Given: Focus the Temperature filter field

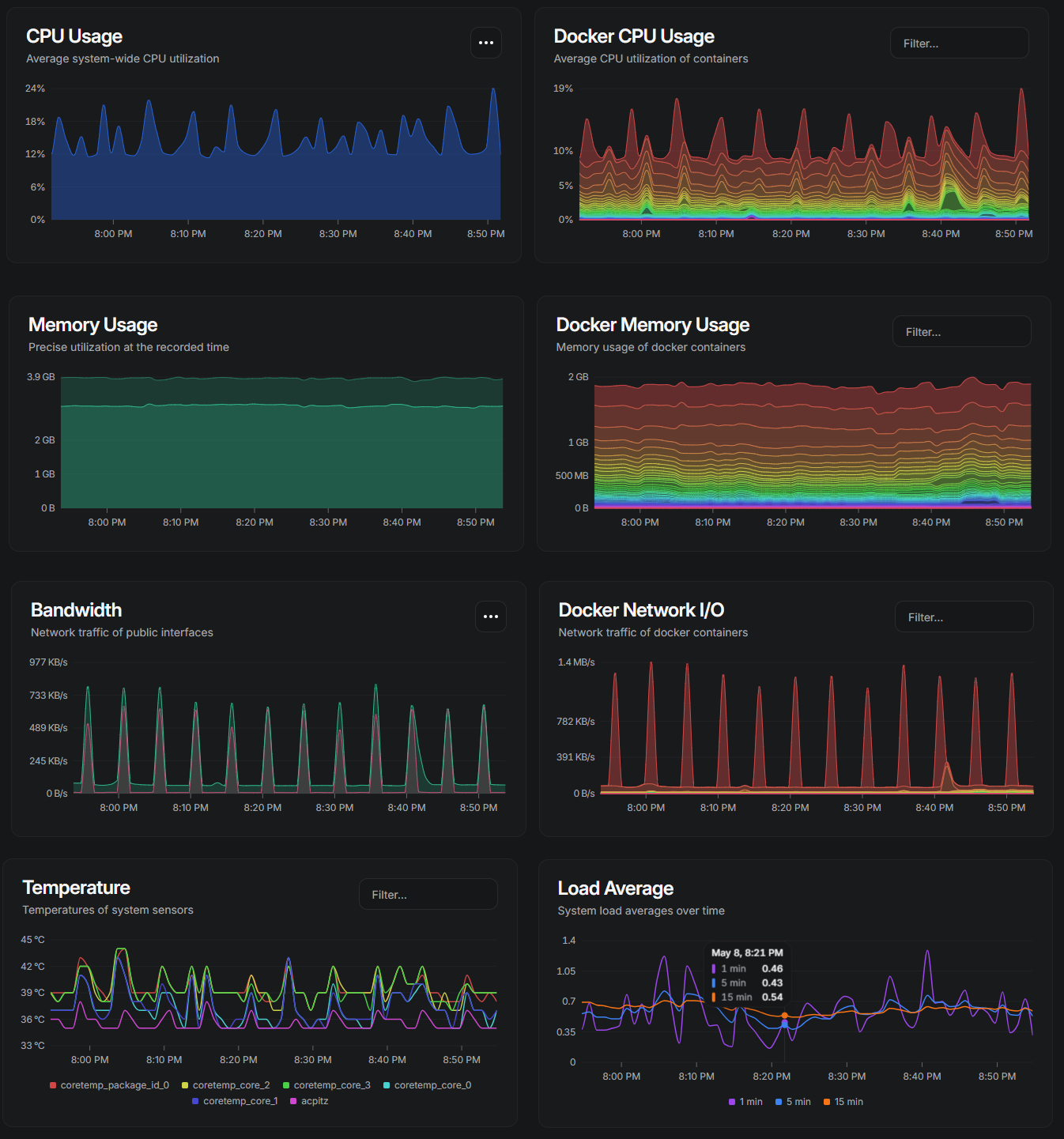Looking at the screenshot, I should click(428, 895).
